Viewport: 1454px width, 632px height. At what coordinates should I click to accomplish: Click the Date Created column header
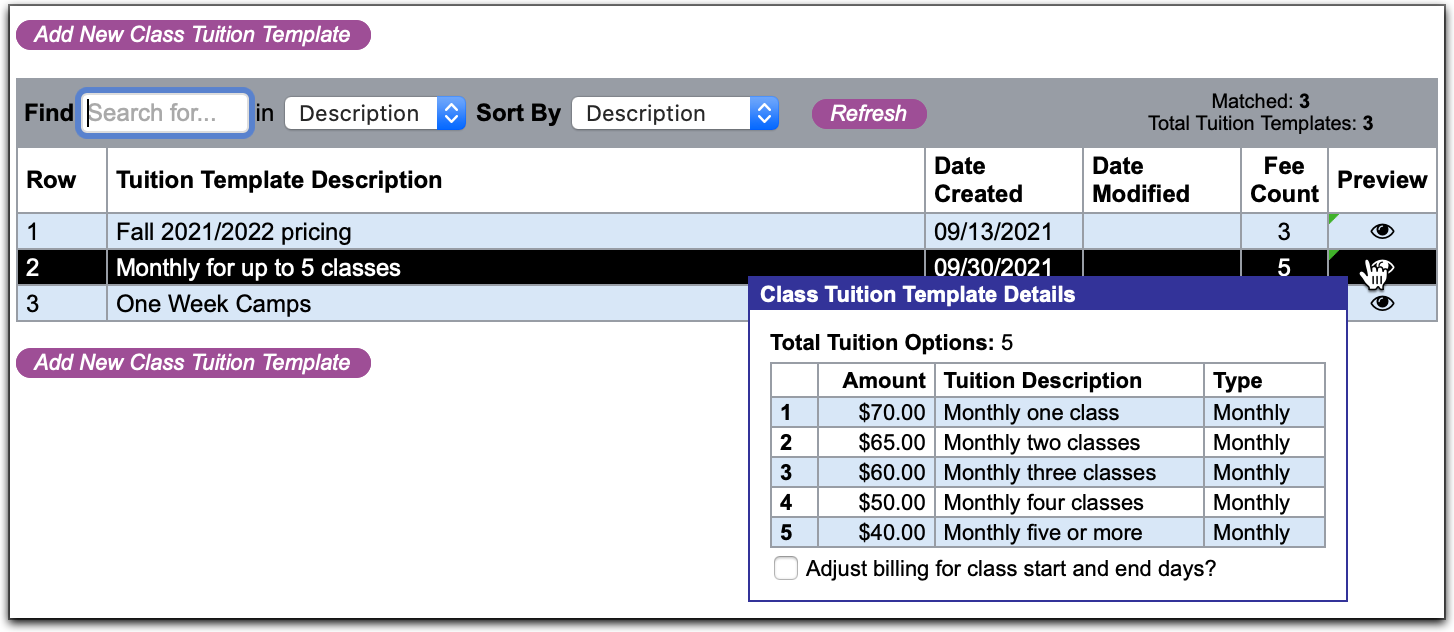click(x=978, y=180)
